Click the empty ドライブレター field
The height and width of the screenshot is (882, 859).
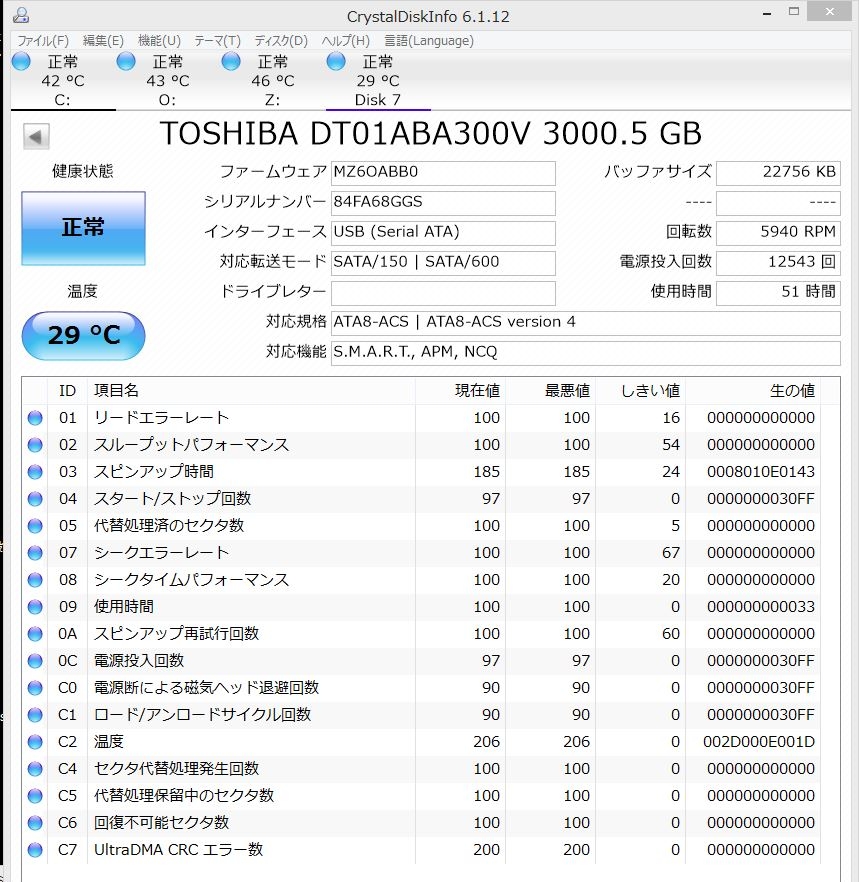[443, 292]
